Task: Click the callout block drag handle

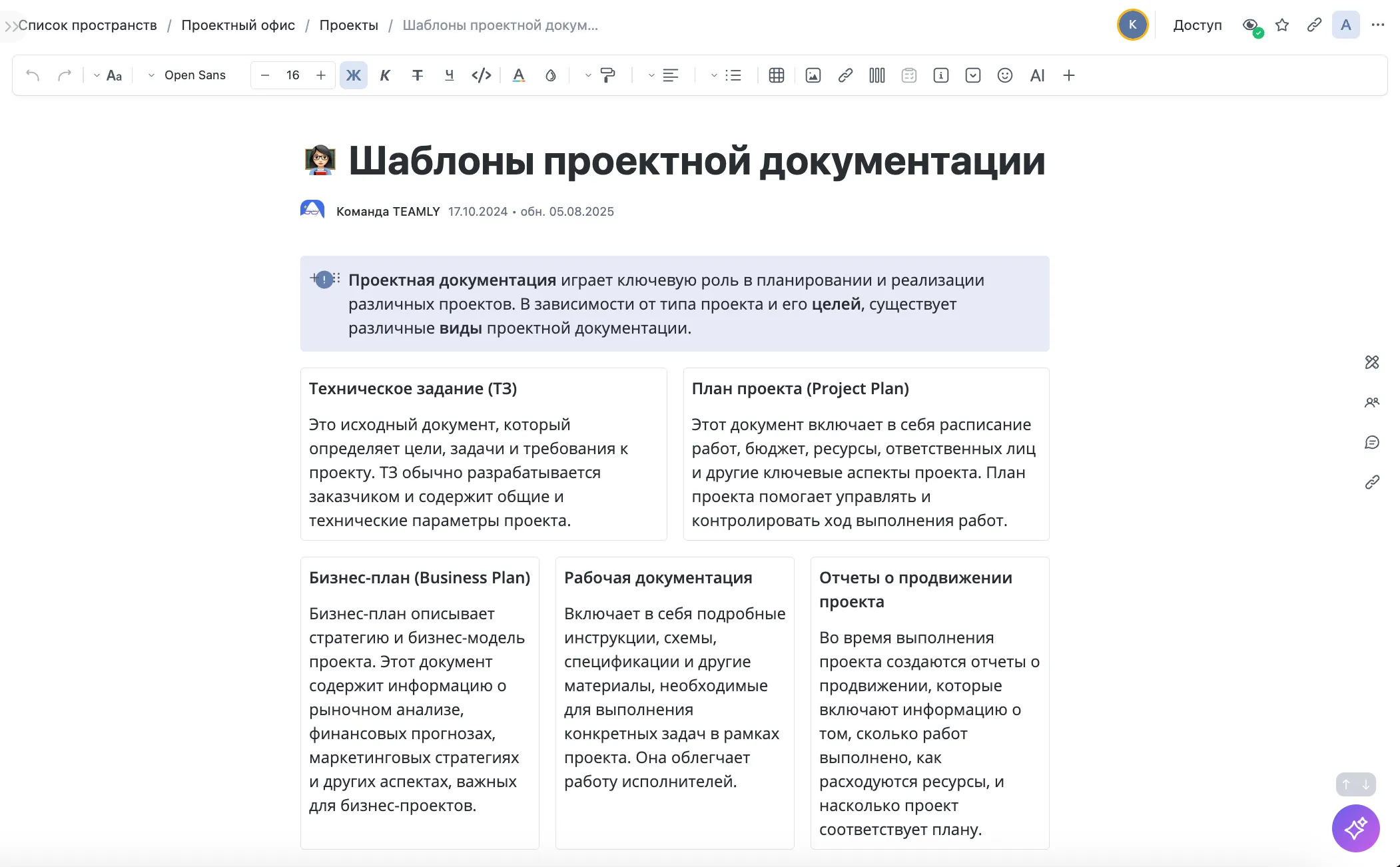Action: coord(336,278)
